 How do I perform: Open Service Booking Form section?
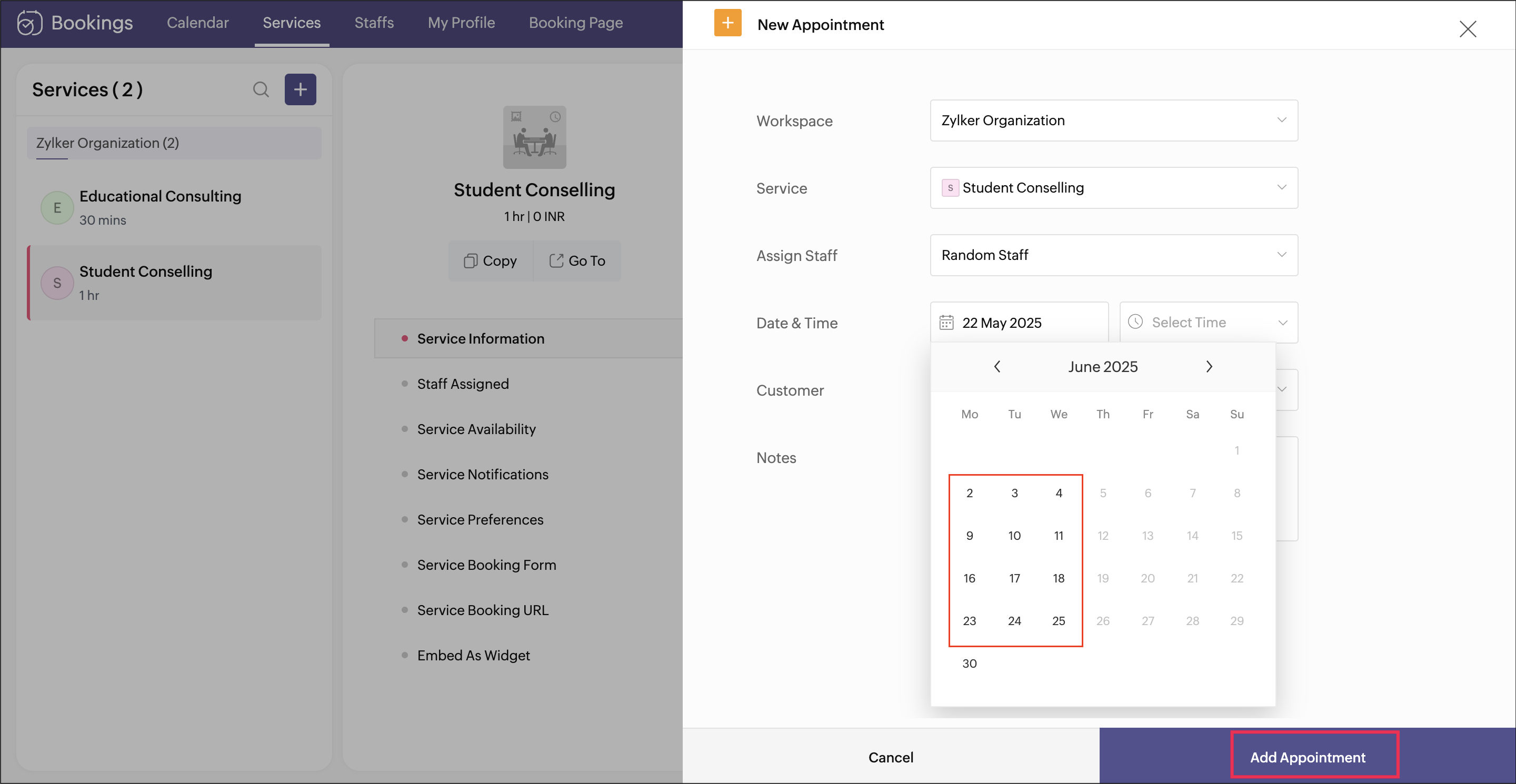click(x=486, y=565)
